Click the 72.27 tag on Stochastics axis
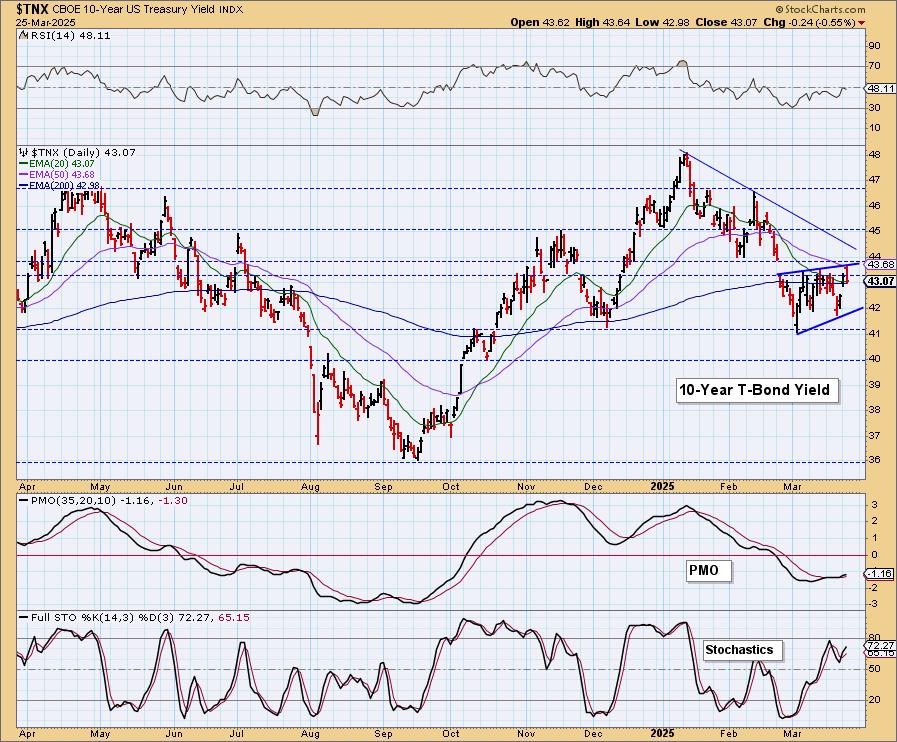Viewport: 897px width, 742px height. pos(880,645)
